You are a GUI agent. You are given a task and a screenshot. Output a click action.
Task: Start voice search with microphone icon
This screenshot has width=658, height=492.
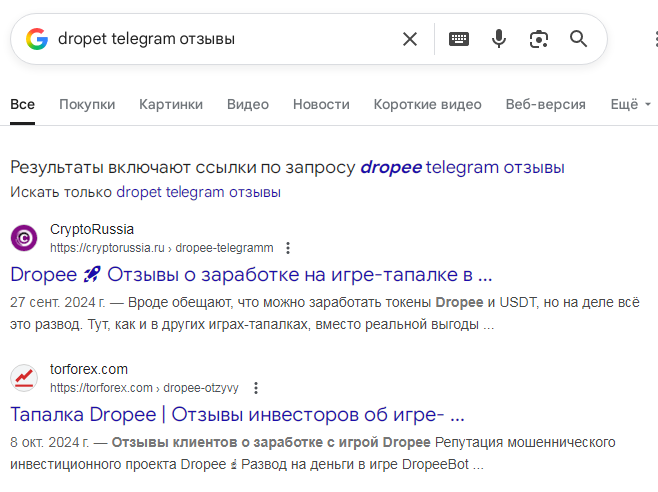click(x=499, y=39)
